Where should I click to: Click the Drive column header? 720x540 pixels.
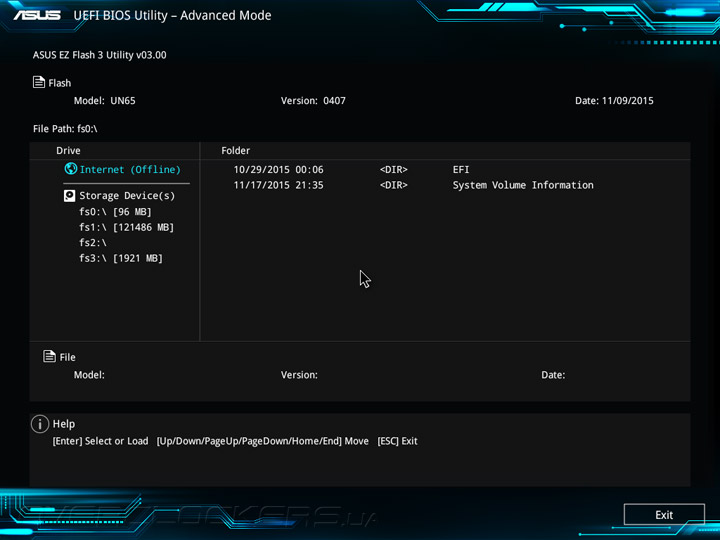click(68, 151)
